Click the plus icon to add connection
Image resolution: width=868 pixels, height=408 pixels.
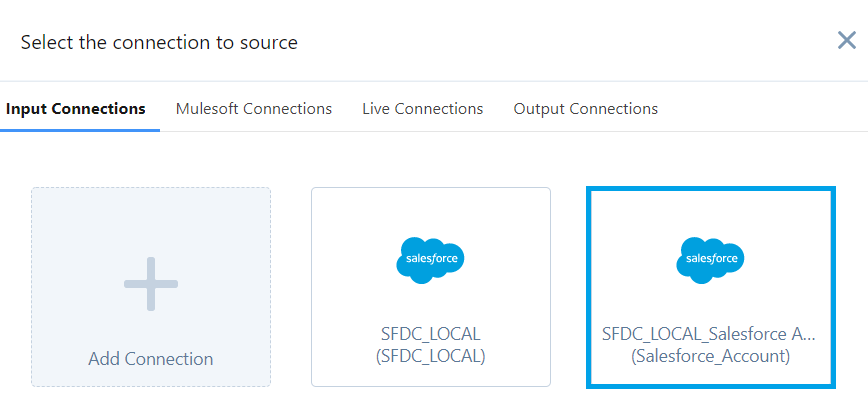151,284
